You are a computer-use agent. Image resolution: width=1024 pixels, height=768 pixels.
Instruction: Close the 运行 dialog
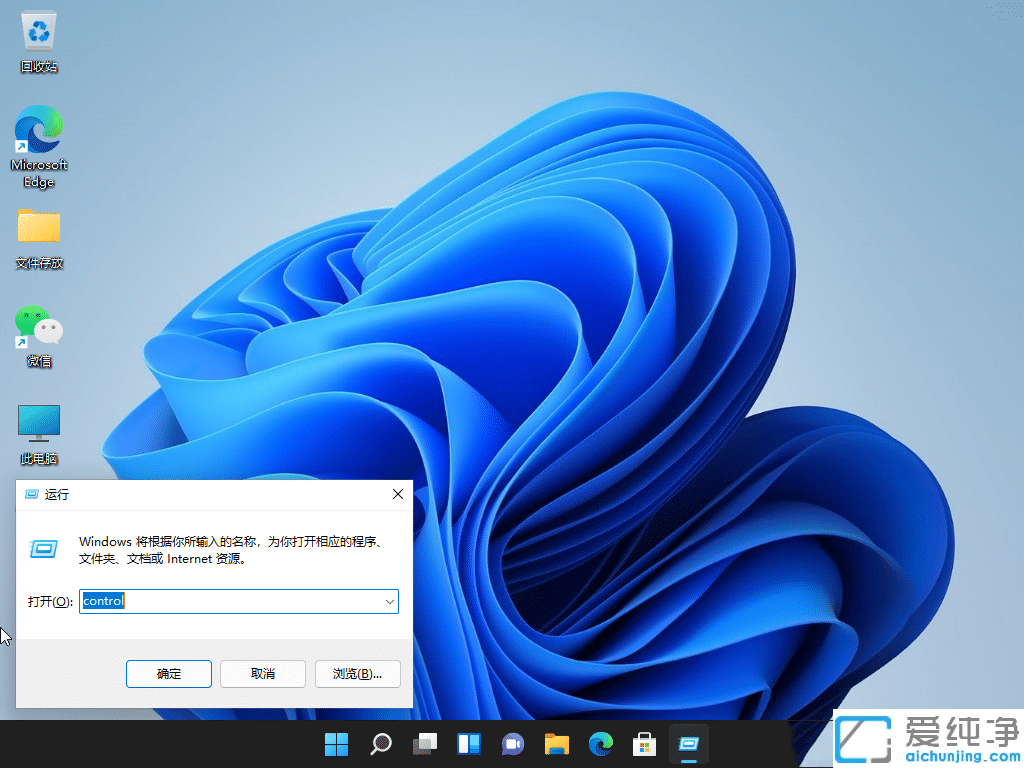coord(397,494)
